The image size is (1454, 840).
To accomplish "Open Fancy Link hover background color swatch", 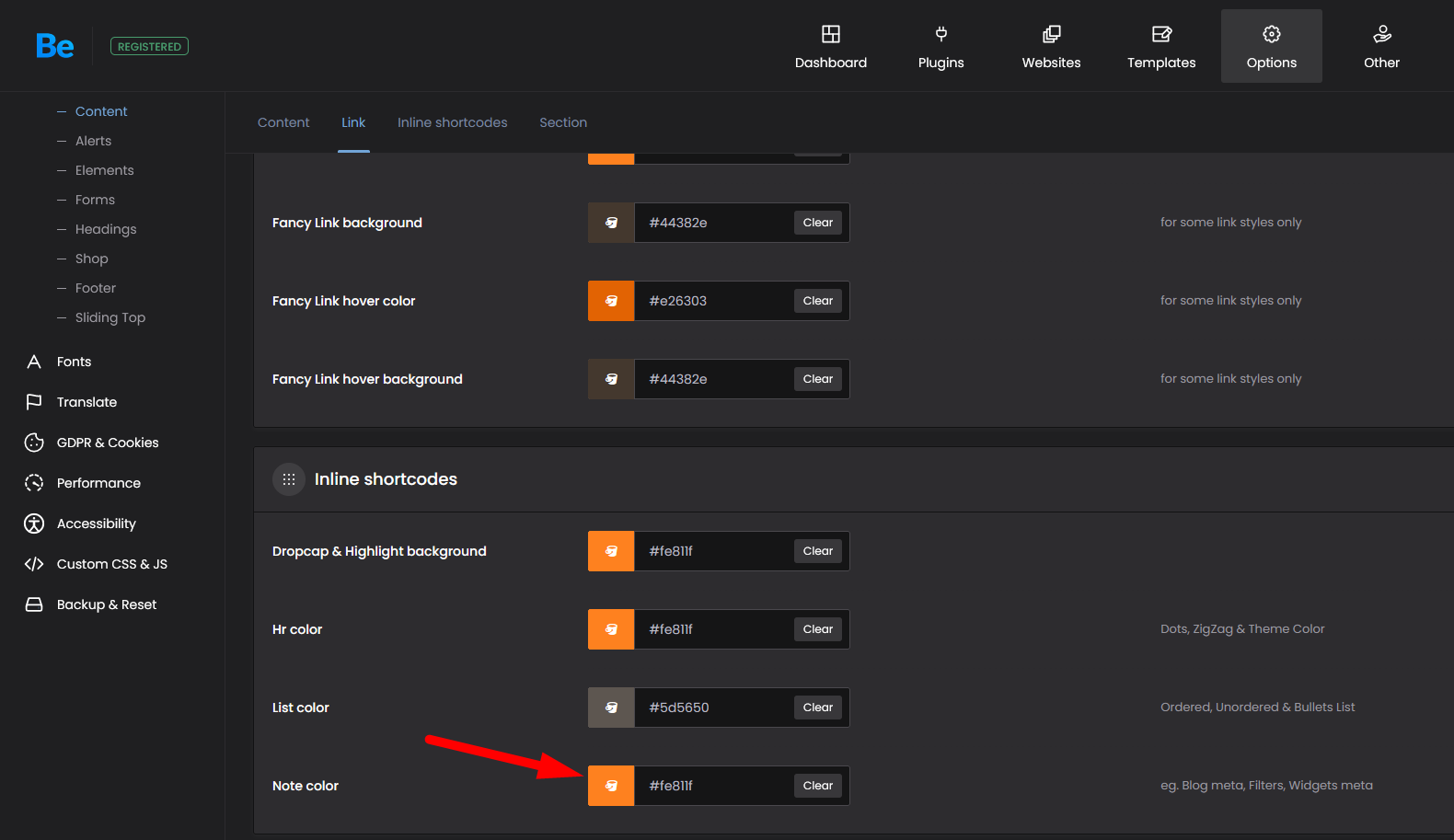I will [611, 379].
